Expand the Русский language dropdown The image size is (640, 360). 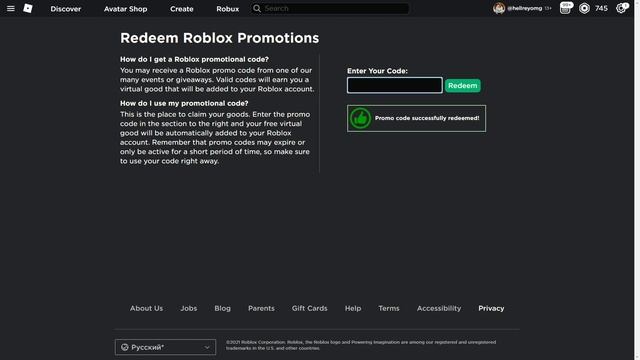click(165, 347)
